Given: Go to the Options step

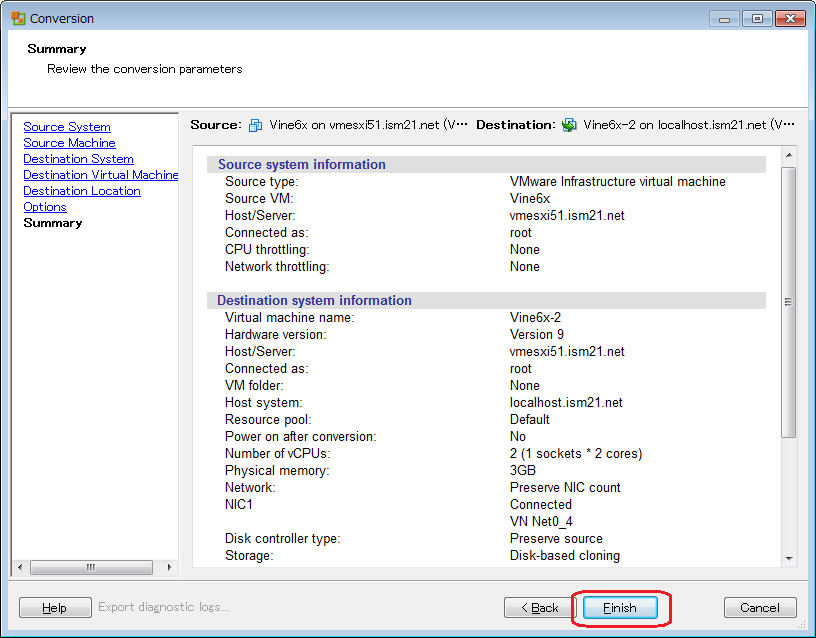Looking at the screenshot, I should 45,207.
